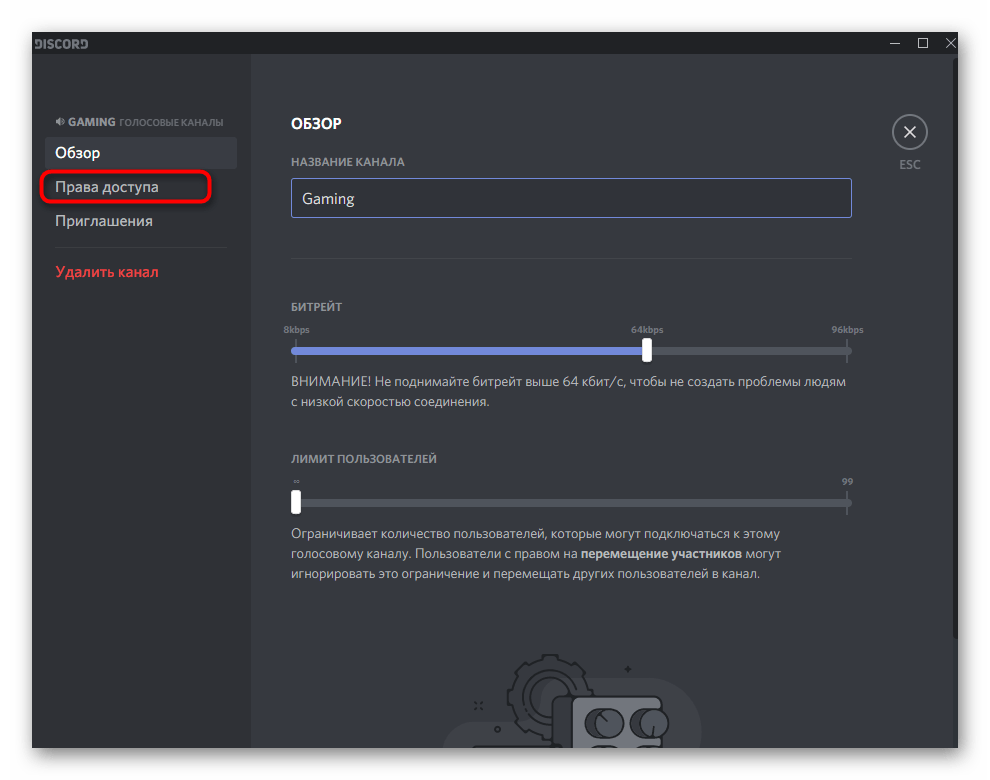
Task: Click the bitrate slider handle at 64kbps
Action: click(x=647, y=350)
